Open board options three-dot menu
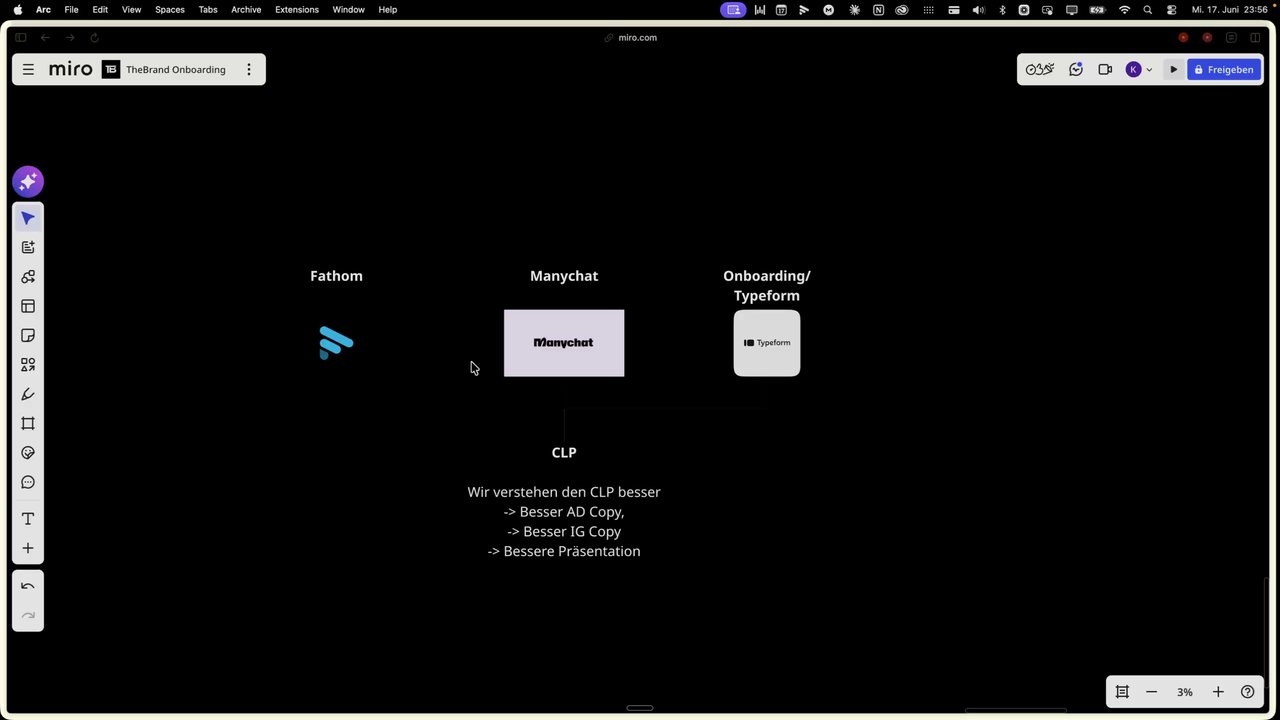This screenshot has height=720, width=1280. [x=249, y=70]
